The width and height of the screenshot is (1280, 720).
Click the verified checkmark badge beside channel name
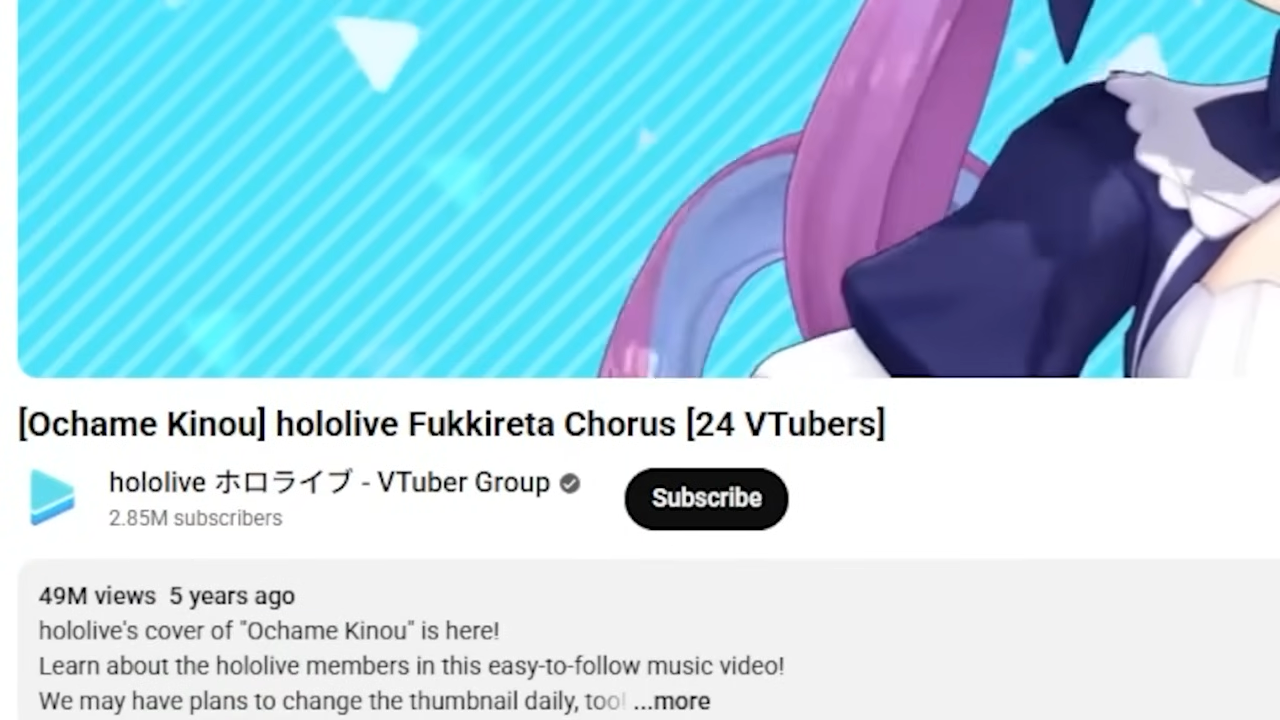pyautogui.click(x=570, y=484)
